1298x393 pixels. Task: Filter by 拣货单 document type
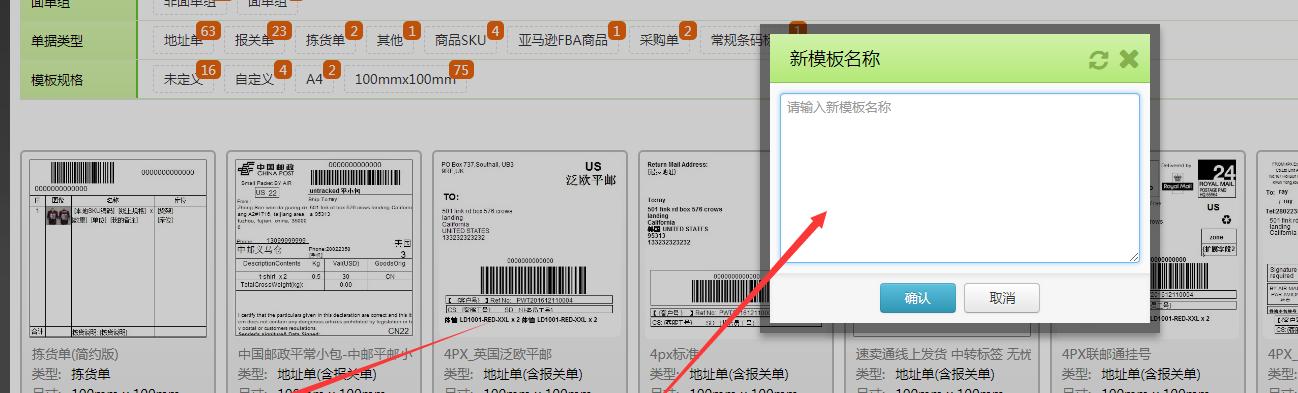click(326, 41)
